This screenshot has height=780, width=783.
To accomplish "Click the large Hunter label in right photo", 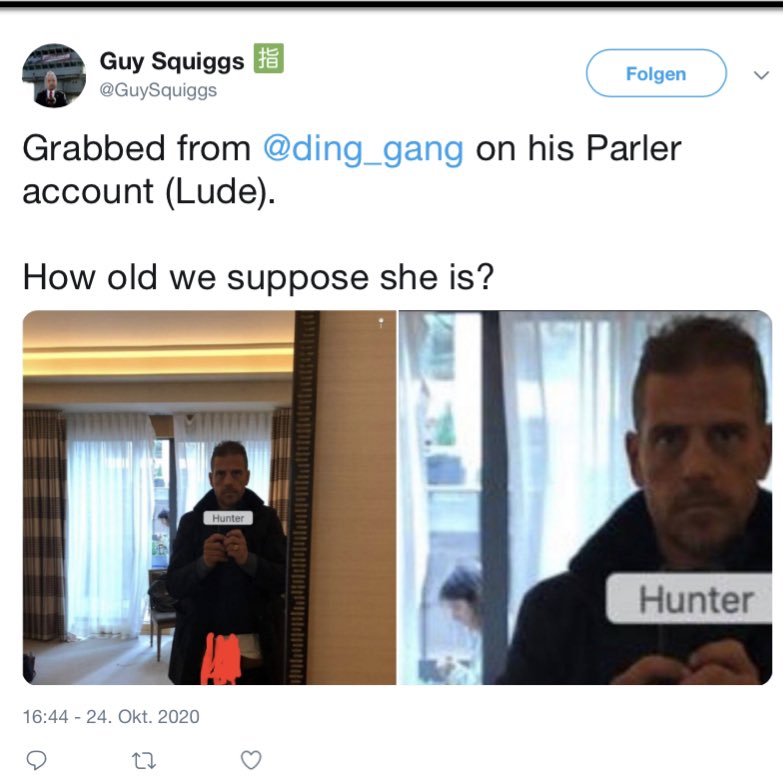I will 689,599.
